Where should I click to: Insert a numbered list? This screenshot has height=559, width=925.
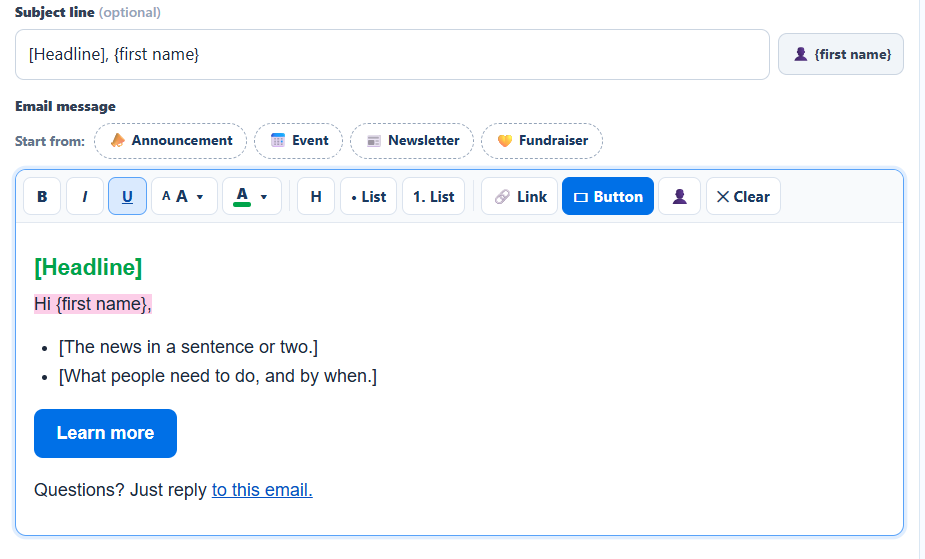click(x=434, y=196)
